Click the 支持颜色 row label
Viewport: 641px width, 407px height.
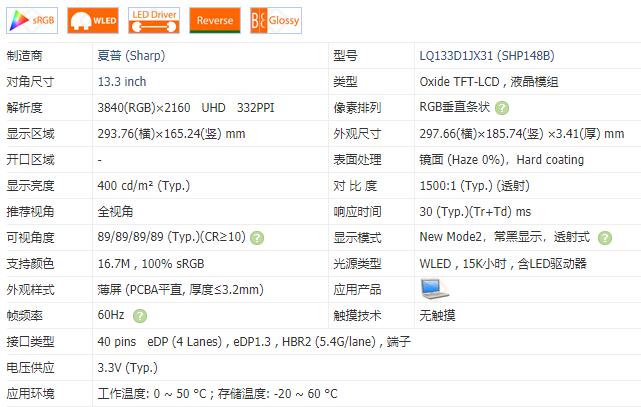coord(30,264)
